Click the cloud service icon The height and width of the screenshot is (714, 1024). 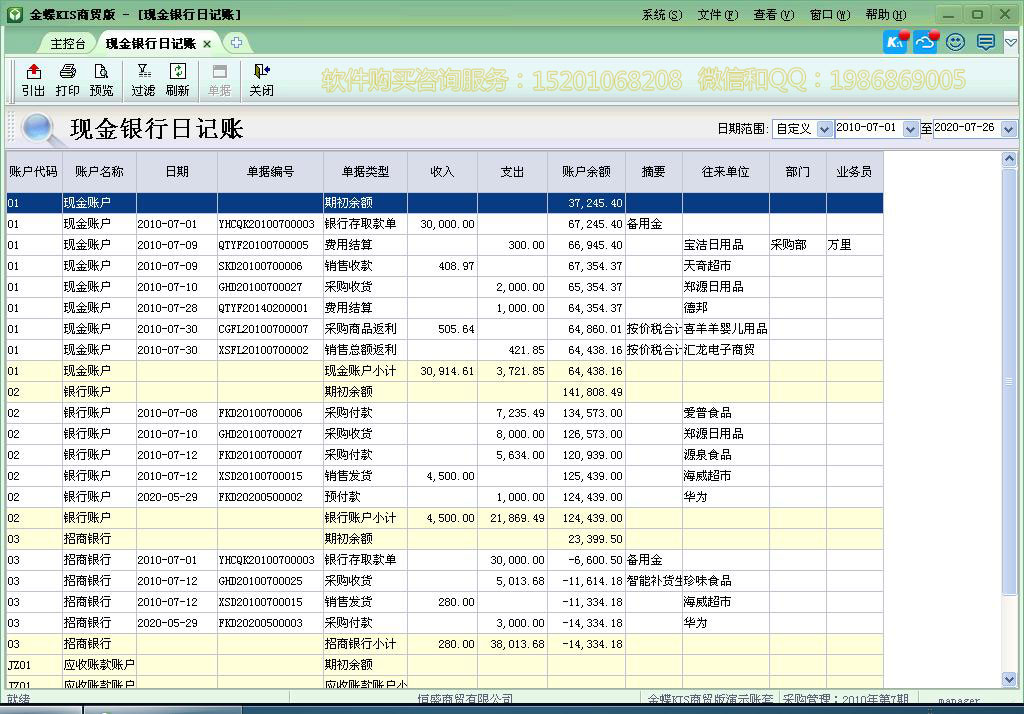(x=926, y=42)
